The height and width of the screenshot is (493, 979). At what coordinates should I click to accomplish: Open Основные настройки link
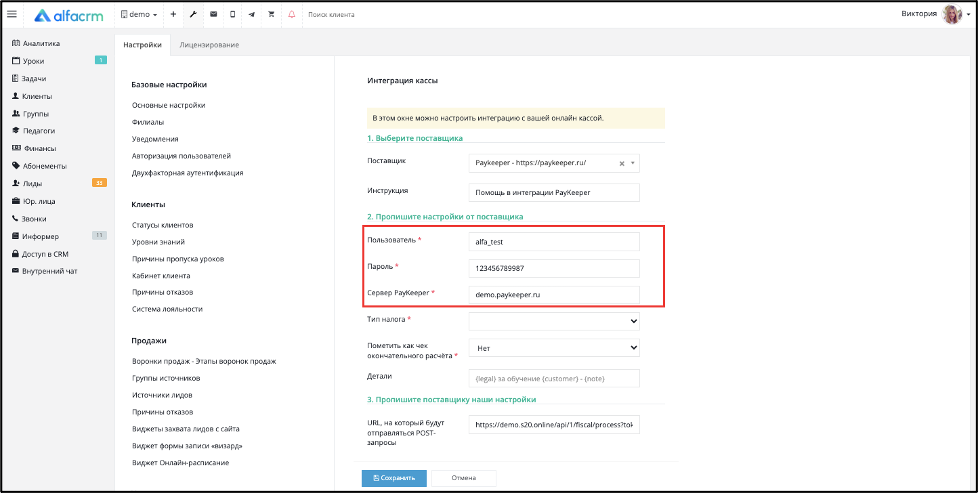coord(169,105)
